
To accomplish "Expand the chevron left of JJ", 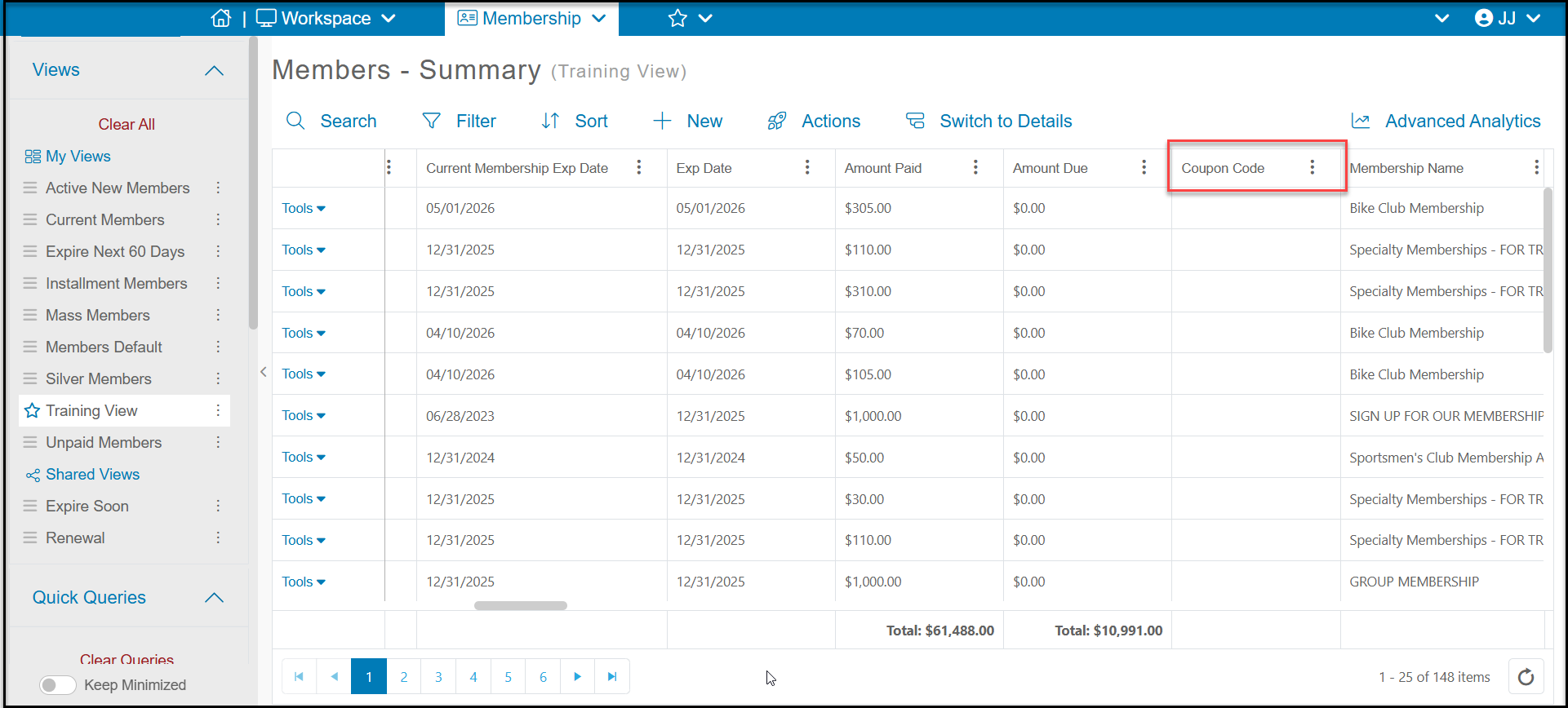I will pos(1442,18).
